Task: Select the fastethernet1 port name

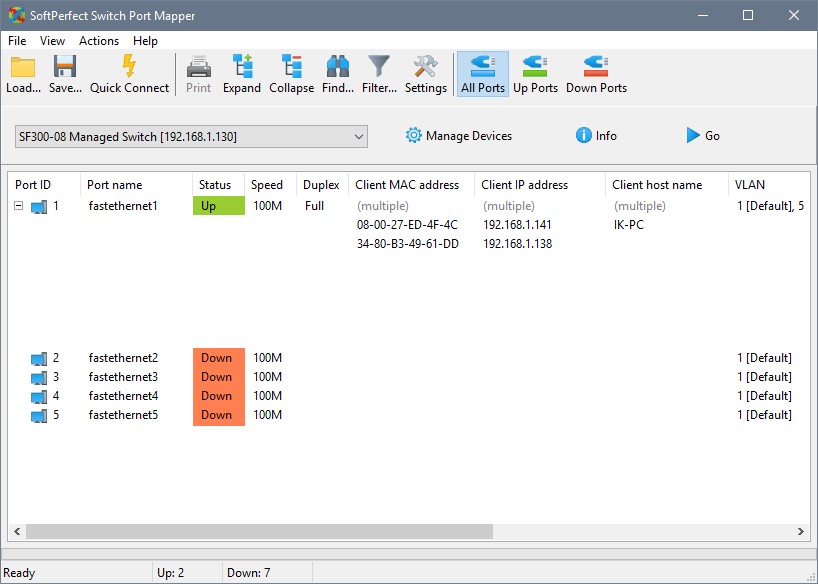Action: (123, 206)
